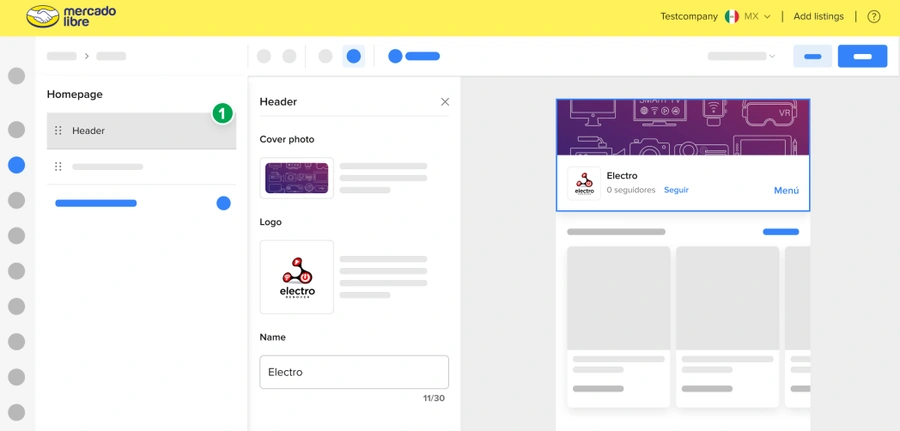Click the light blue secondary button top-right
This screenshot has width=900, height=431.
coord(813,56)
